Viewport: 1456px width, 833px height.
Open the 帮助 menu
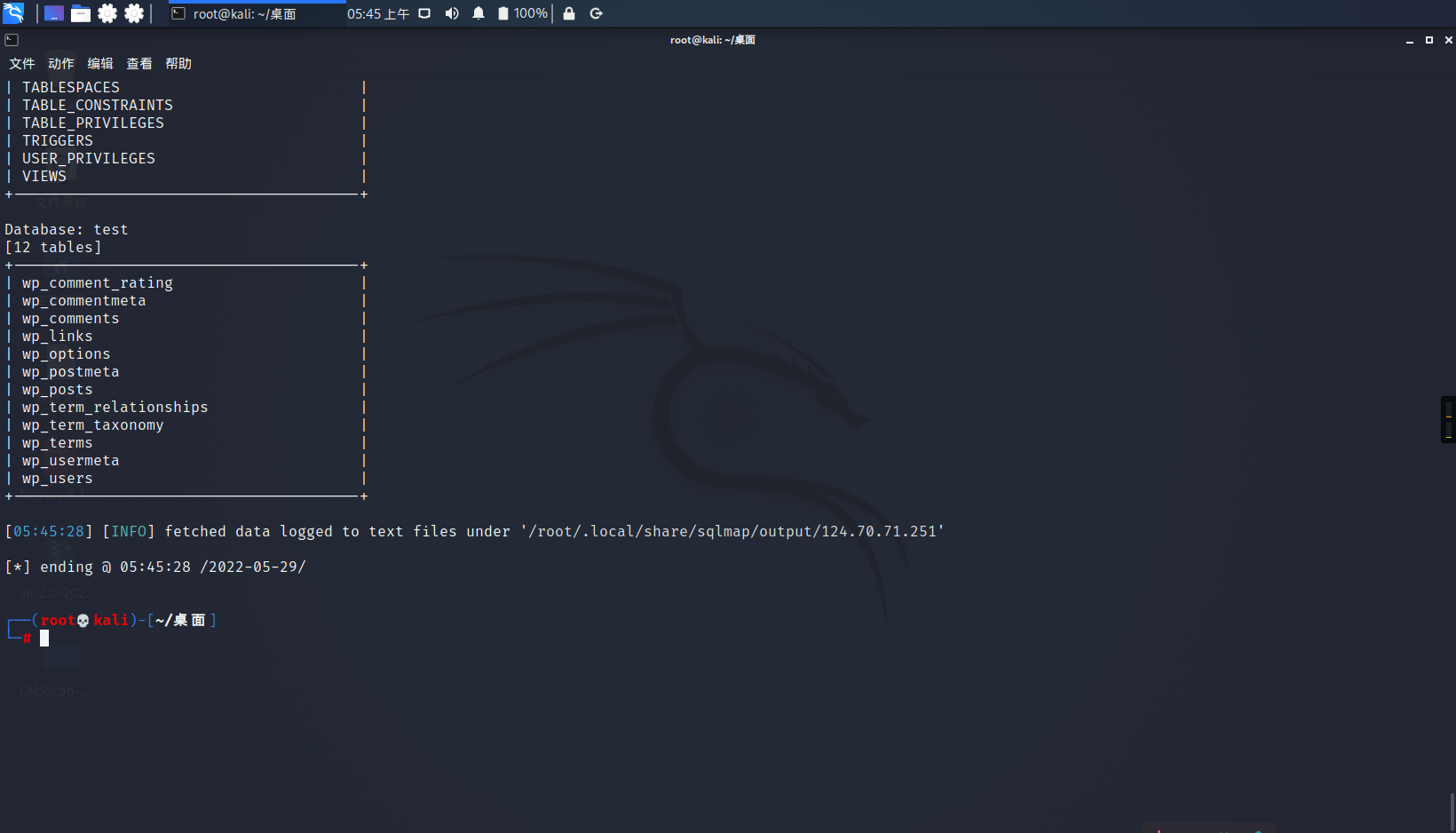[x=178, y=63]
